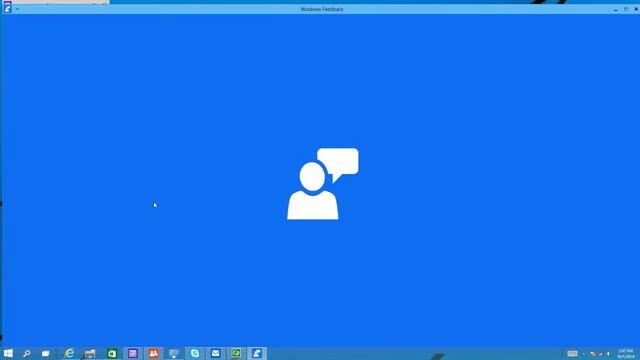The image size is (640, 360).
Task: Open Task View on taskbar
Action: pos(45,353)
